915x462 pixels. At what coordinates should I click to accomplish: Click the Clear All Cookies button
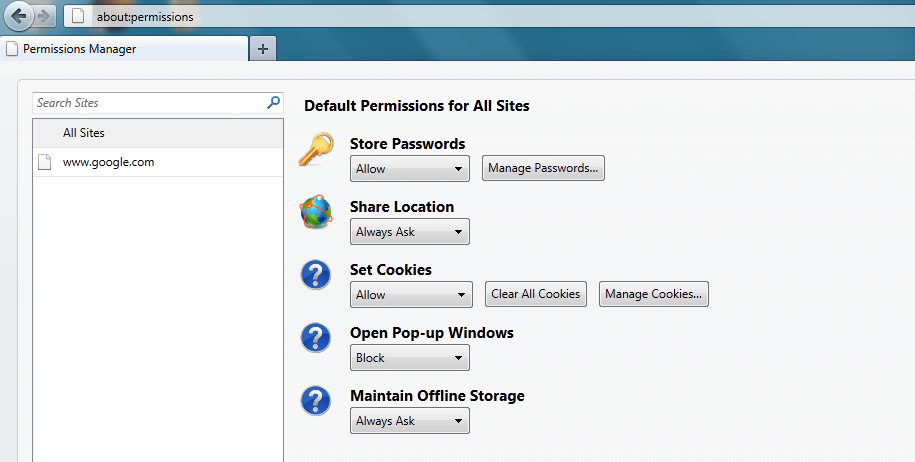[536, 294]
